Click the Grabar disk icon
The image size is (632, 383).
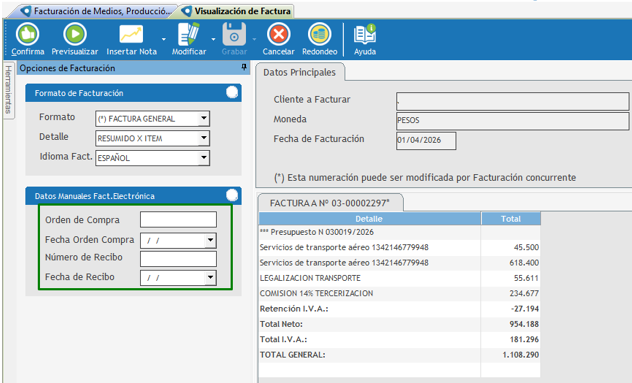point(234,34)
